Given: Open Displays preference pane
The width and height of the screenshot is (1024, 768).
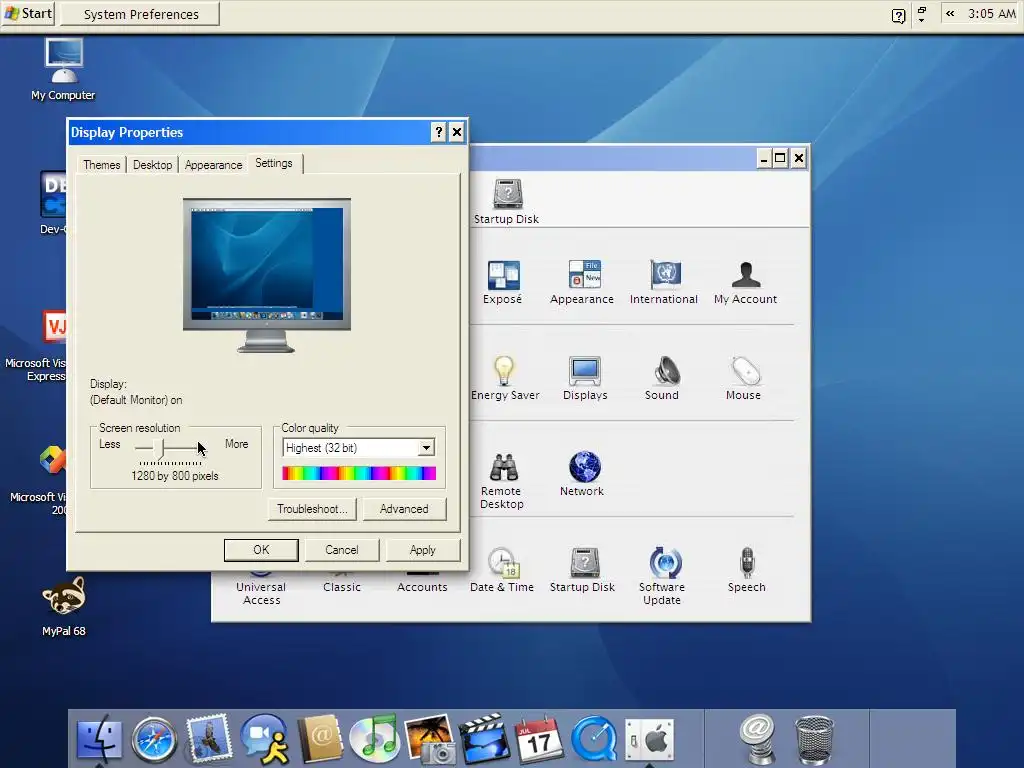Looking at the screenshot, I should point(585,378).
